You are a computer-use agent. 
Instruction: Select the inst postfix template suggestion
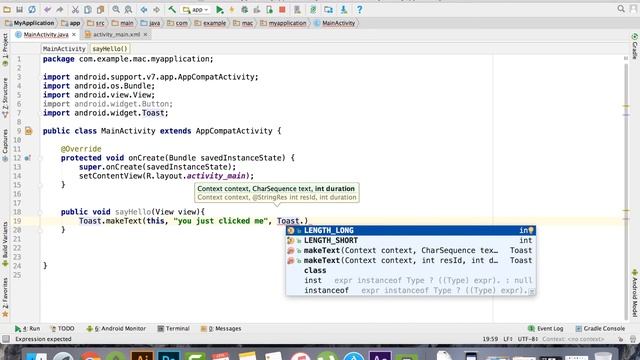click(x=411, y=280)
